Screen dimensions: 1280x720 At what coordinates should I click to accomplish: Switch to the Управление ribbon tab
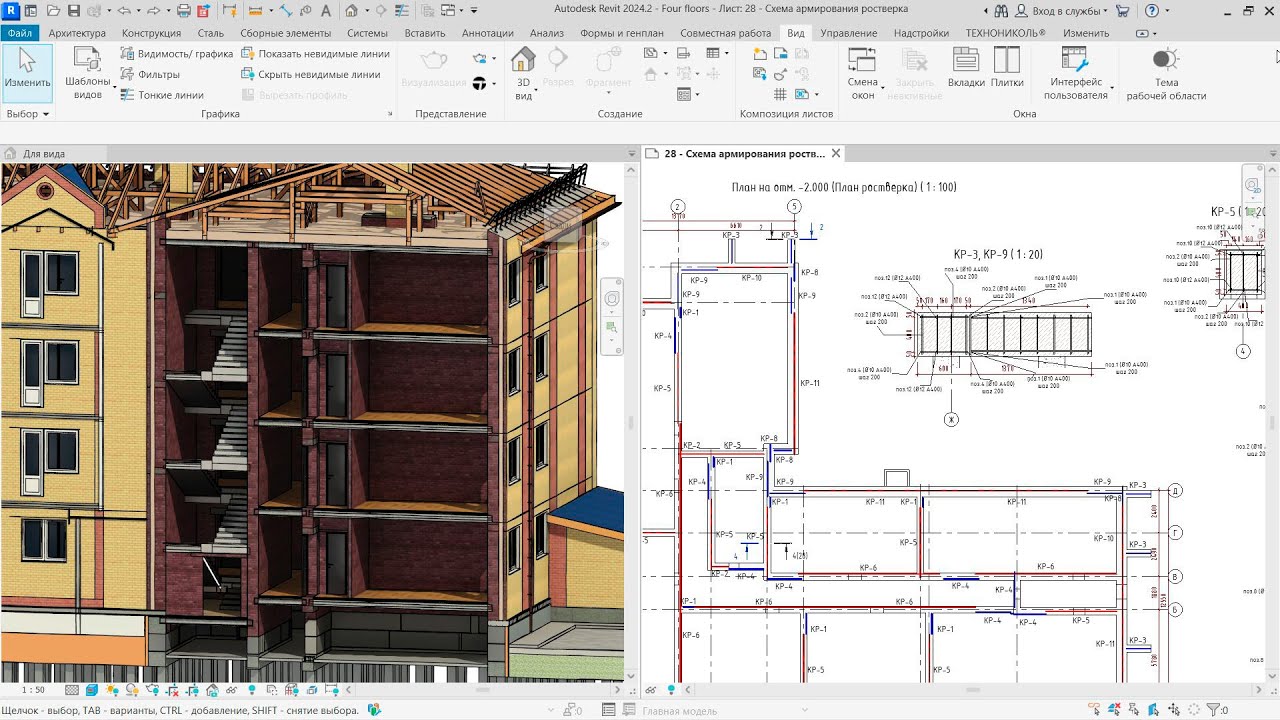[x=848, y=33]
